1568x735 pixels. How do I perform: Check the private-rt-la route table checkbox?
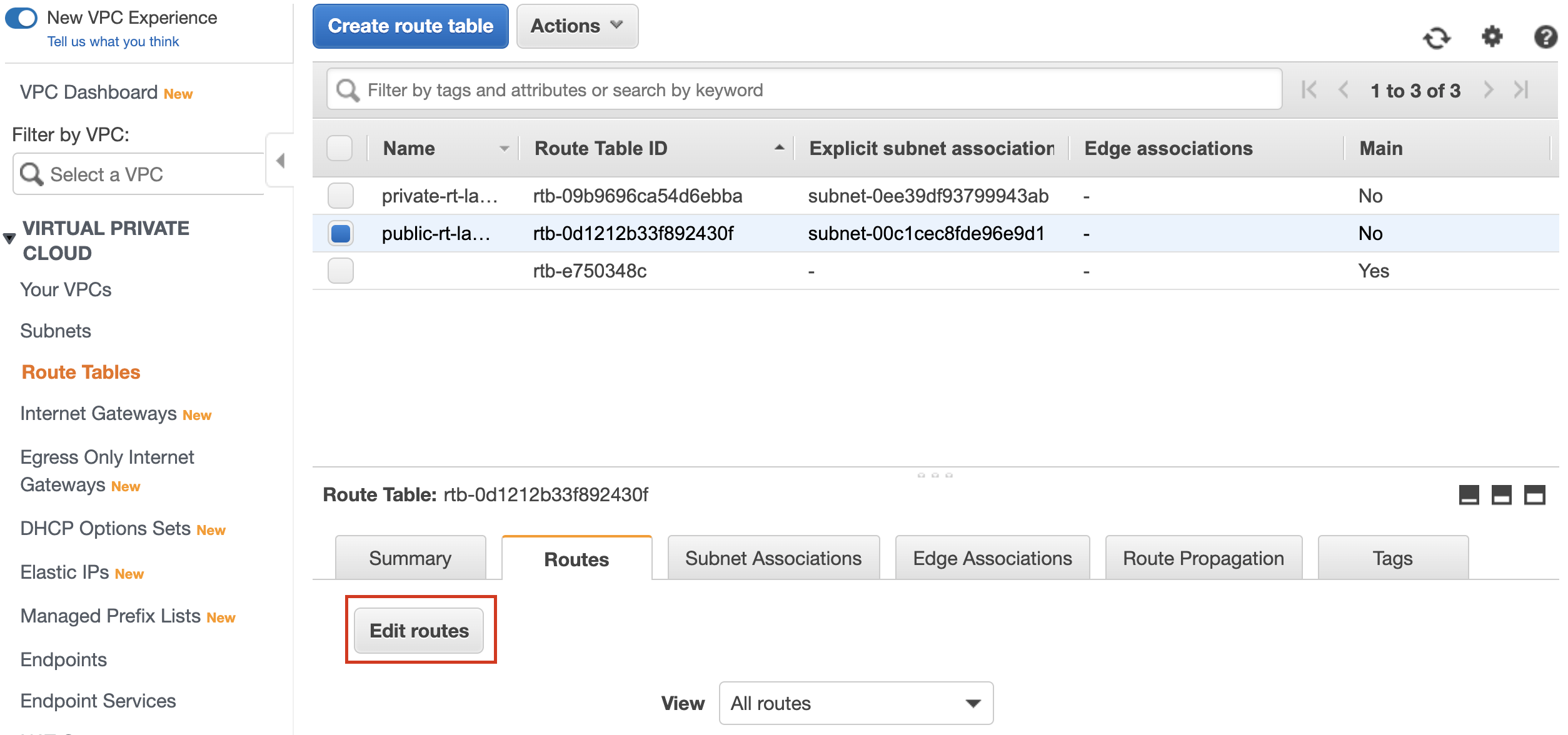click(x=341, y=196)
